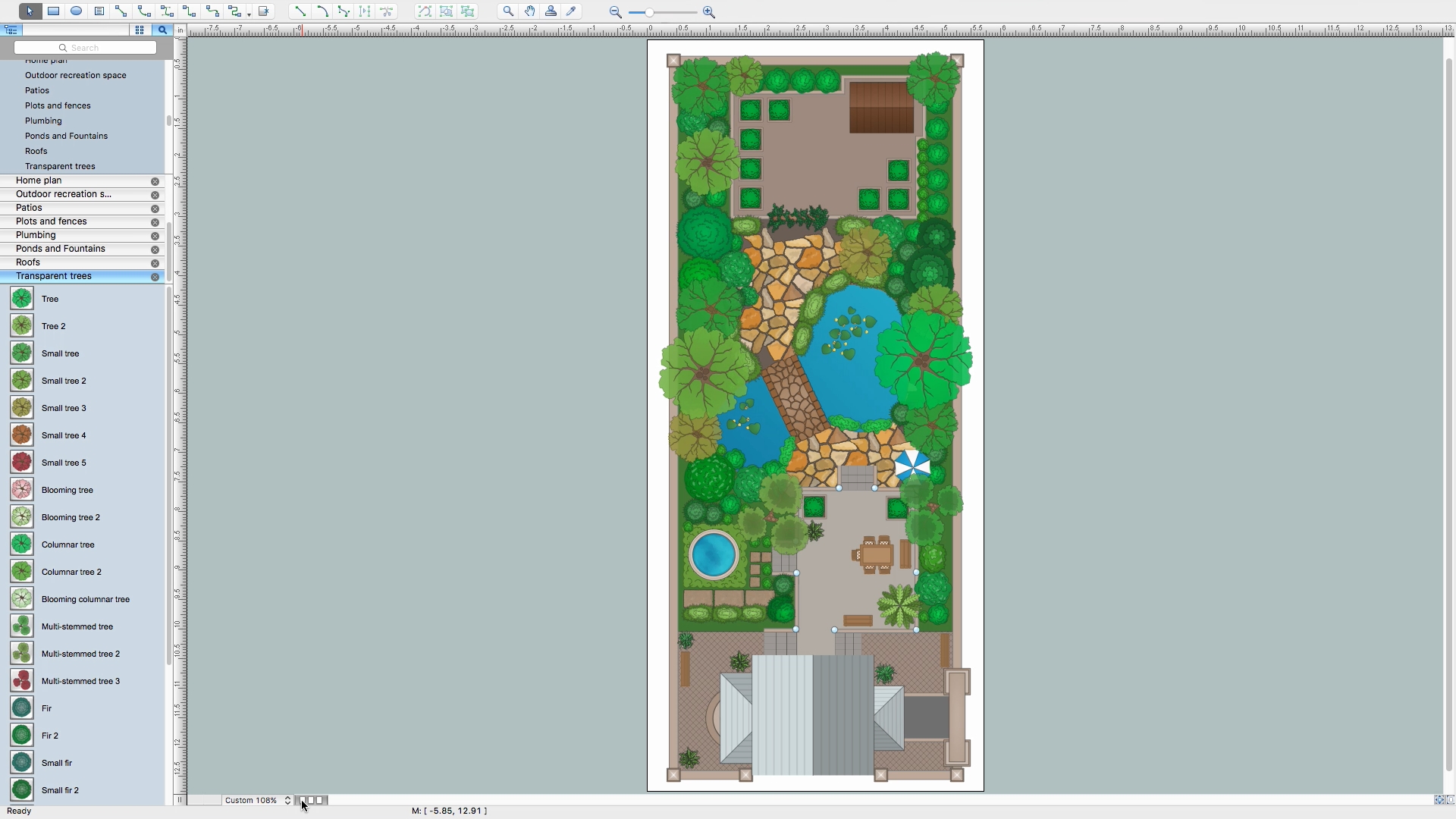This screenshot has height=819, width=1456.
Task: Select the Rectangle drawing tool
Action: 53,11
